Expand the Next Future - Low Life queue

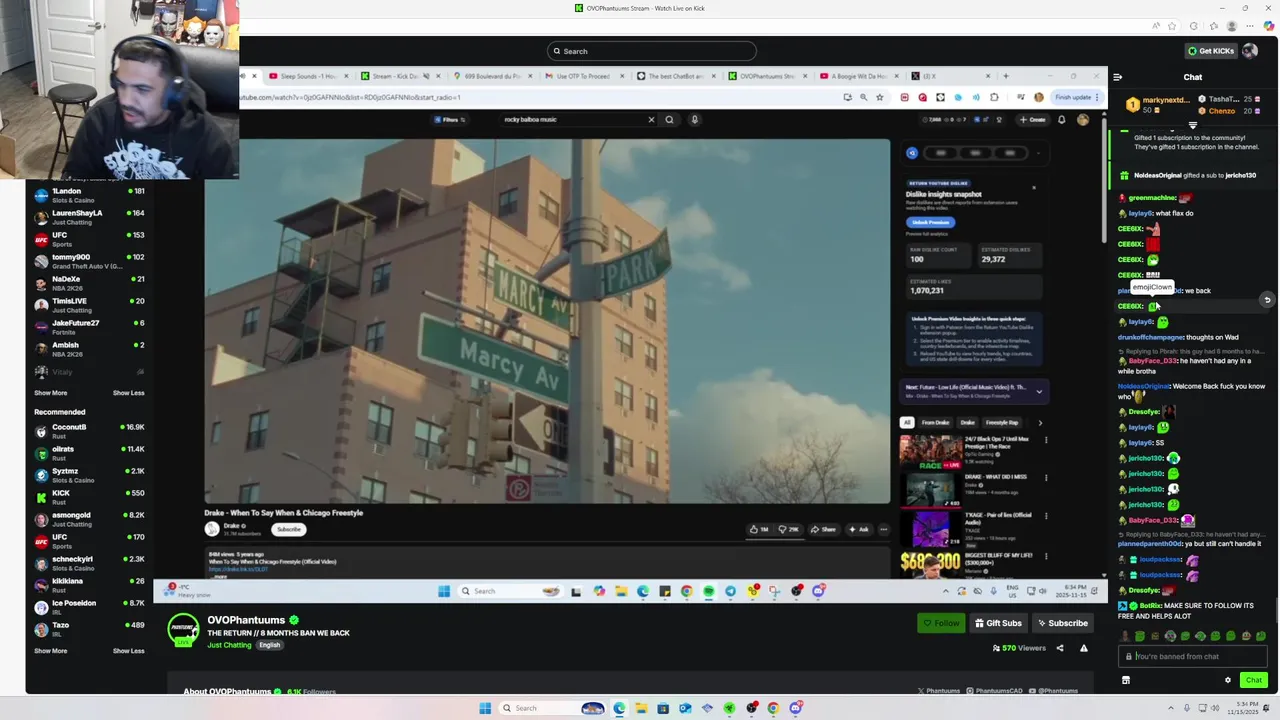click(x=1039, y=392)
